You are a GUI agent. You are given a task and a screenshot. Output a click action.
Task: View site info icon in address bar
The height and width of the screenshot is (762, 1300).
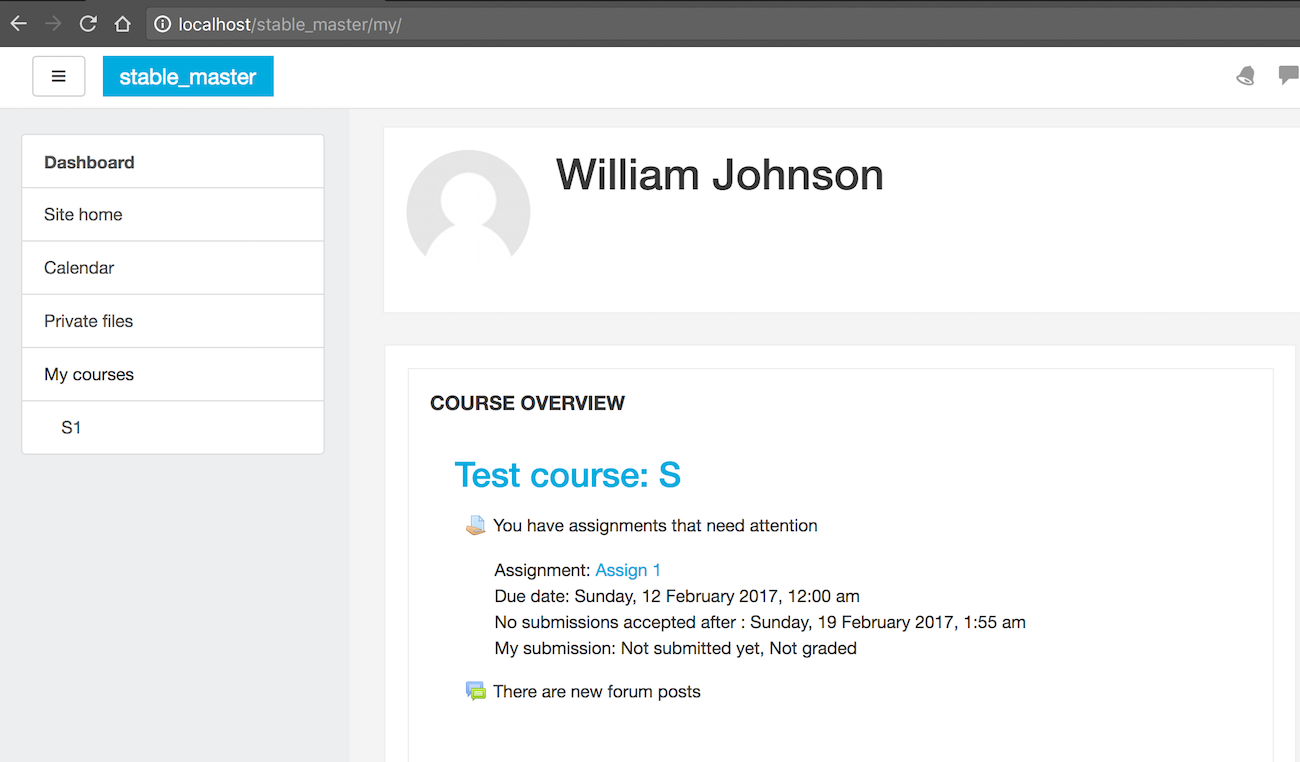coord(163,24)
